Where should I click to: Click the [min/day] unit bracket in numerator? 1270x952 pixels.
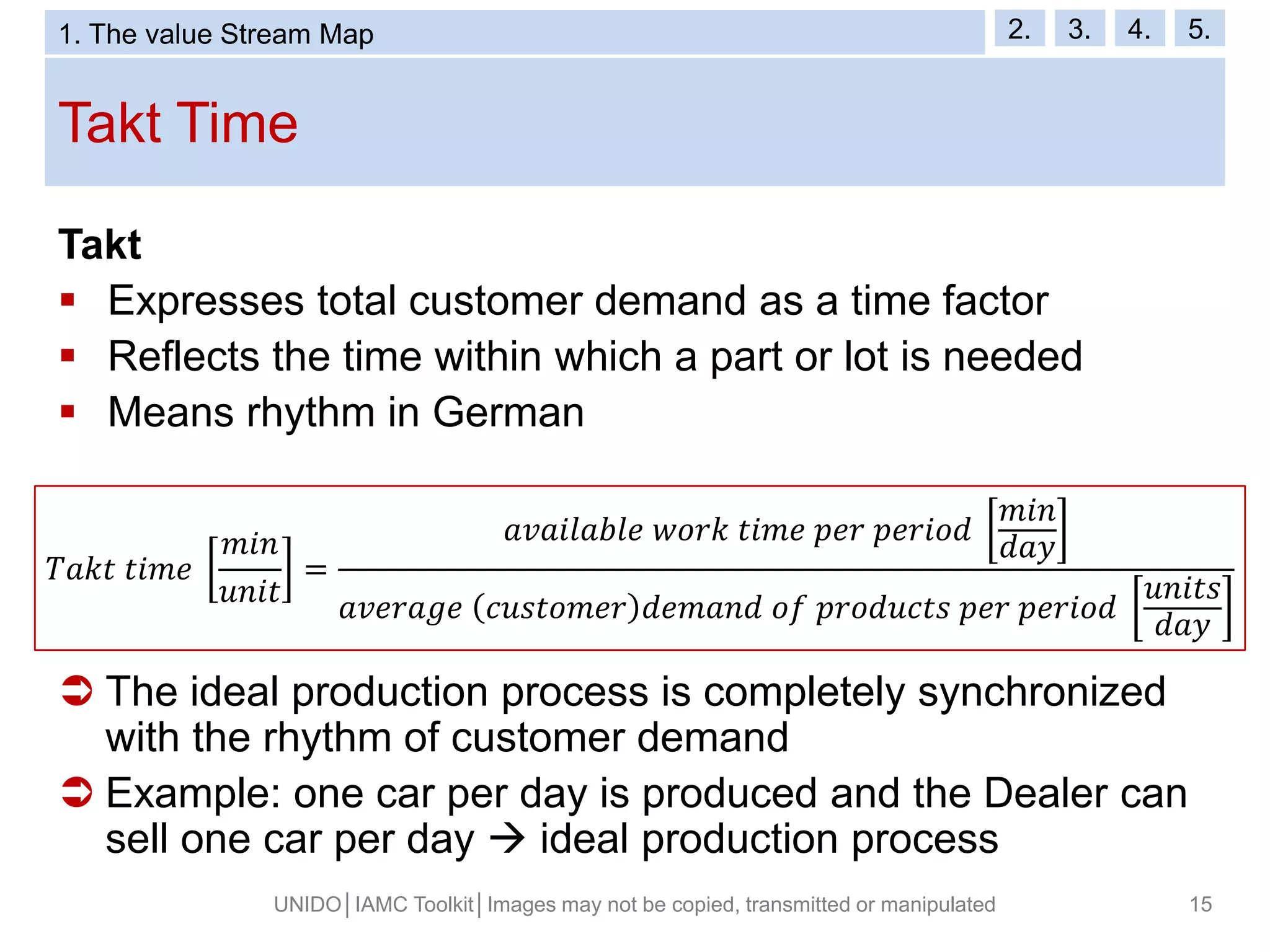[1027, 530]
